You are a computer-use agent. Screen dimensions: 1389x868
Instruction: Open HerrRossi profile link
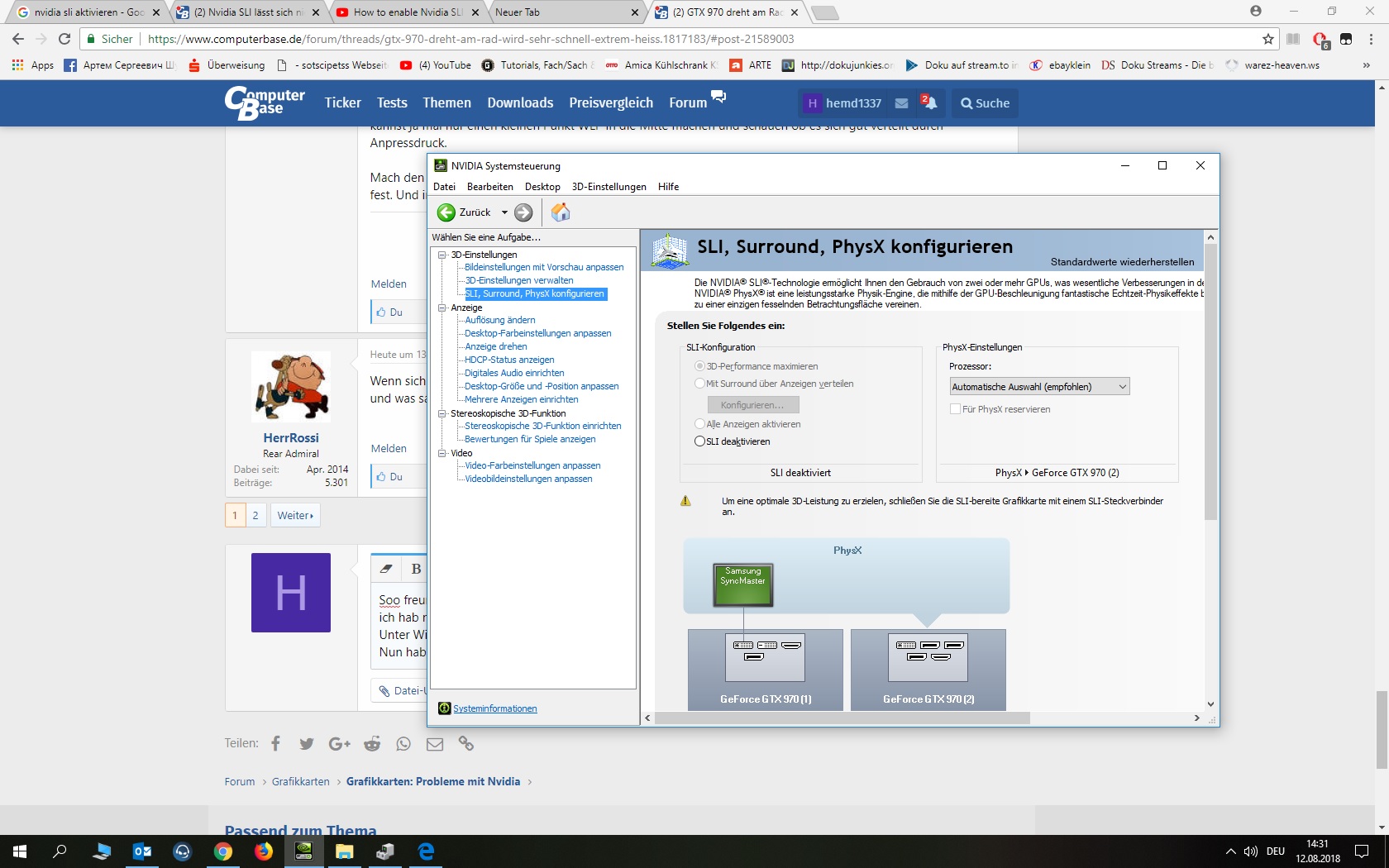[x=291, y=438]
